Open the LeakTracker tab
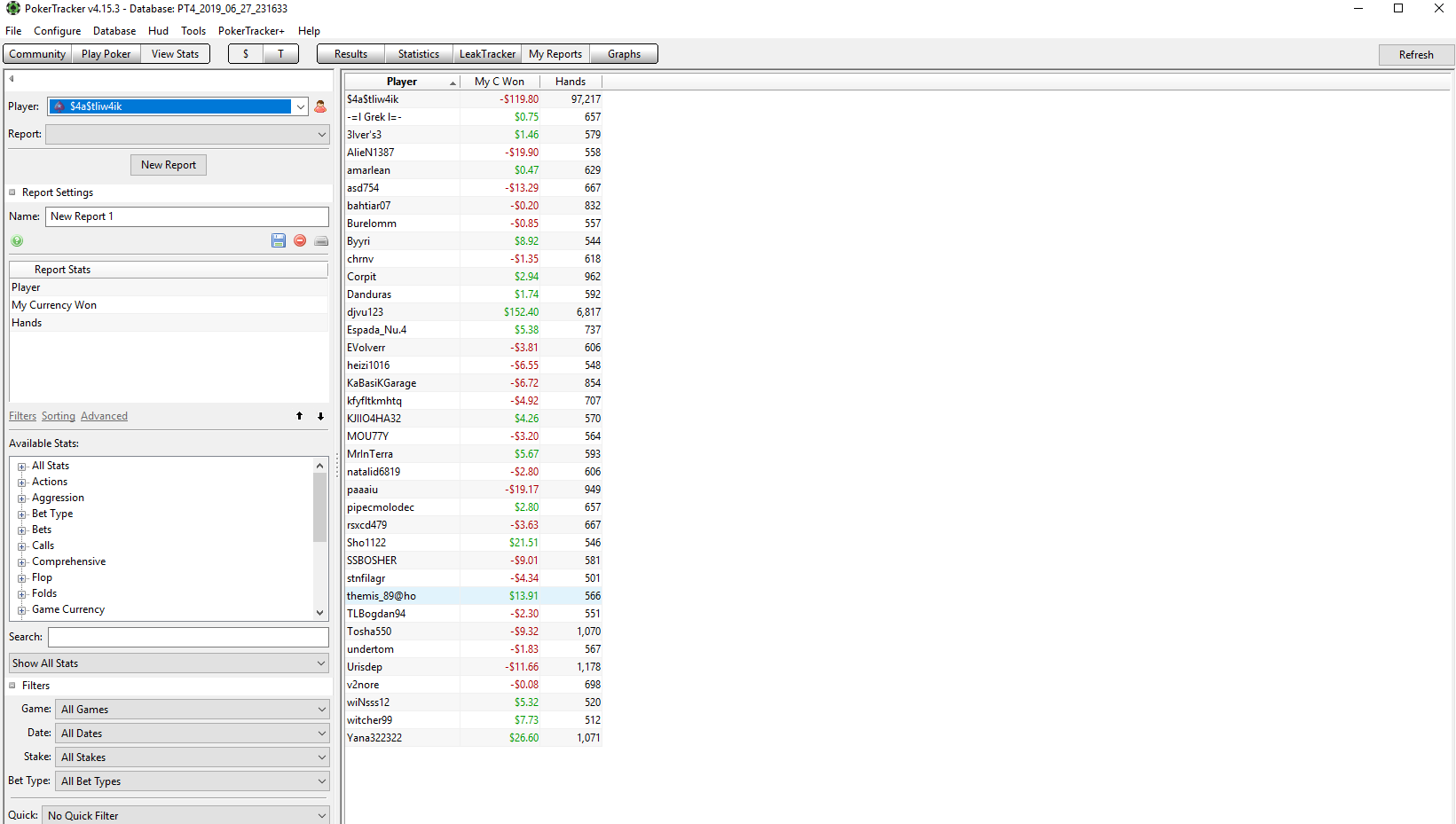The image size is (1456, 824). 487,54
